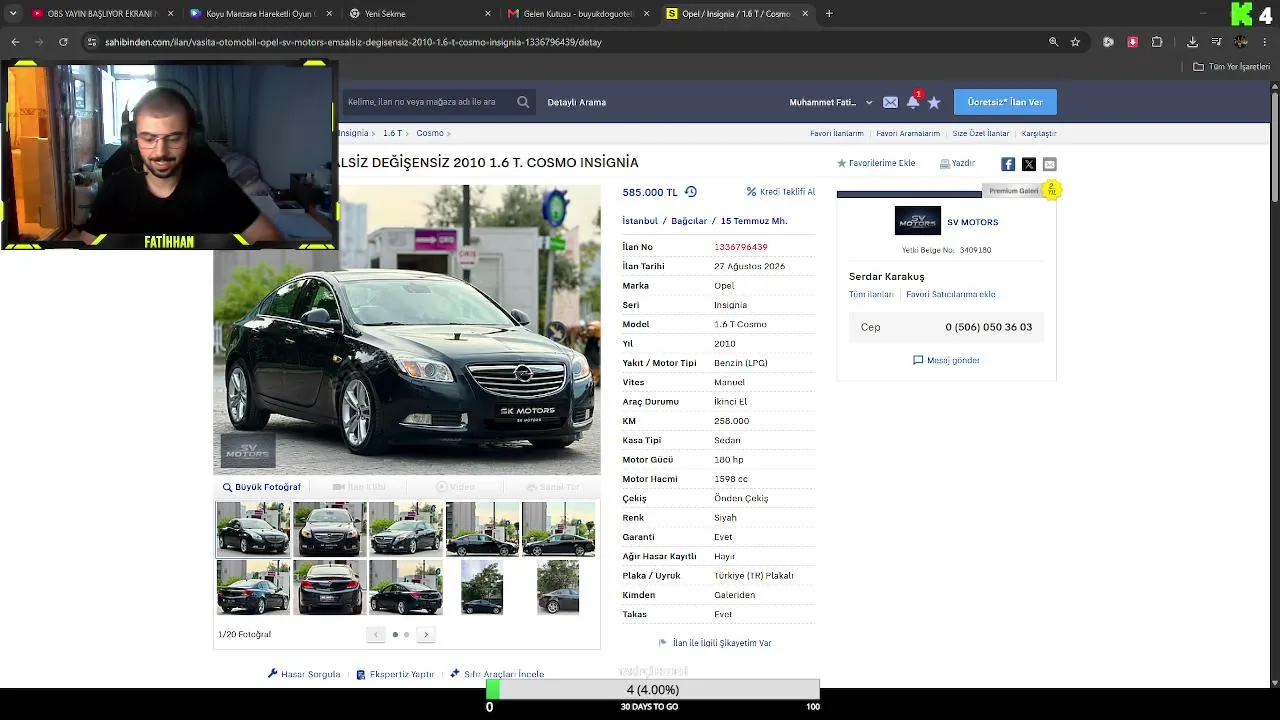Open the Karşılaştır link
Screen dimensions: 1280x720
click(x=1039, y=133)
